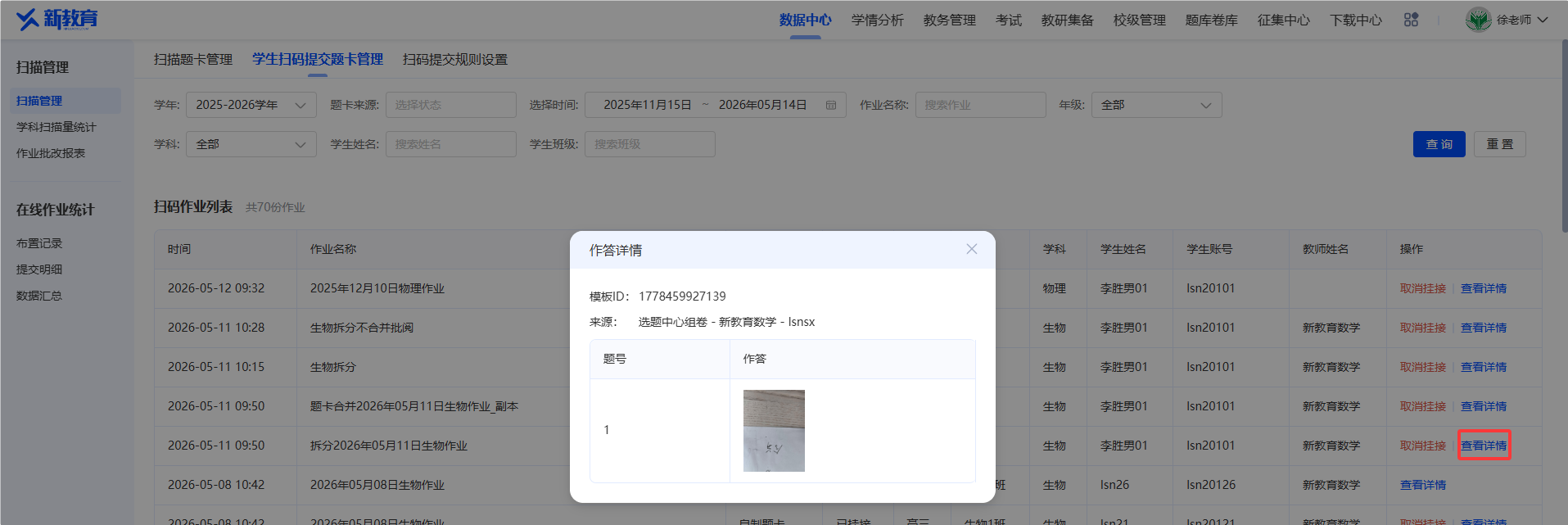The height and width of the screenshot is (525, 1568).
Task: Open the calendar icon in date range
Action: [831, 105]
